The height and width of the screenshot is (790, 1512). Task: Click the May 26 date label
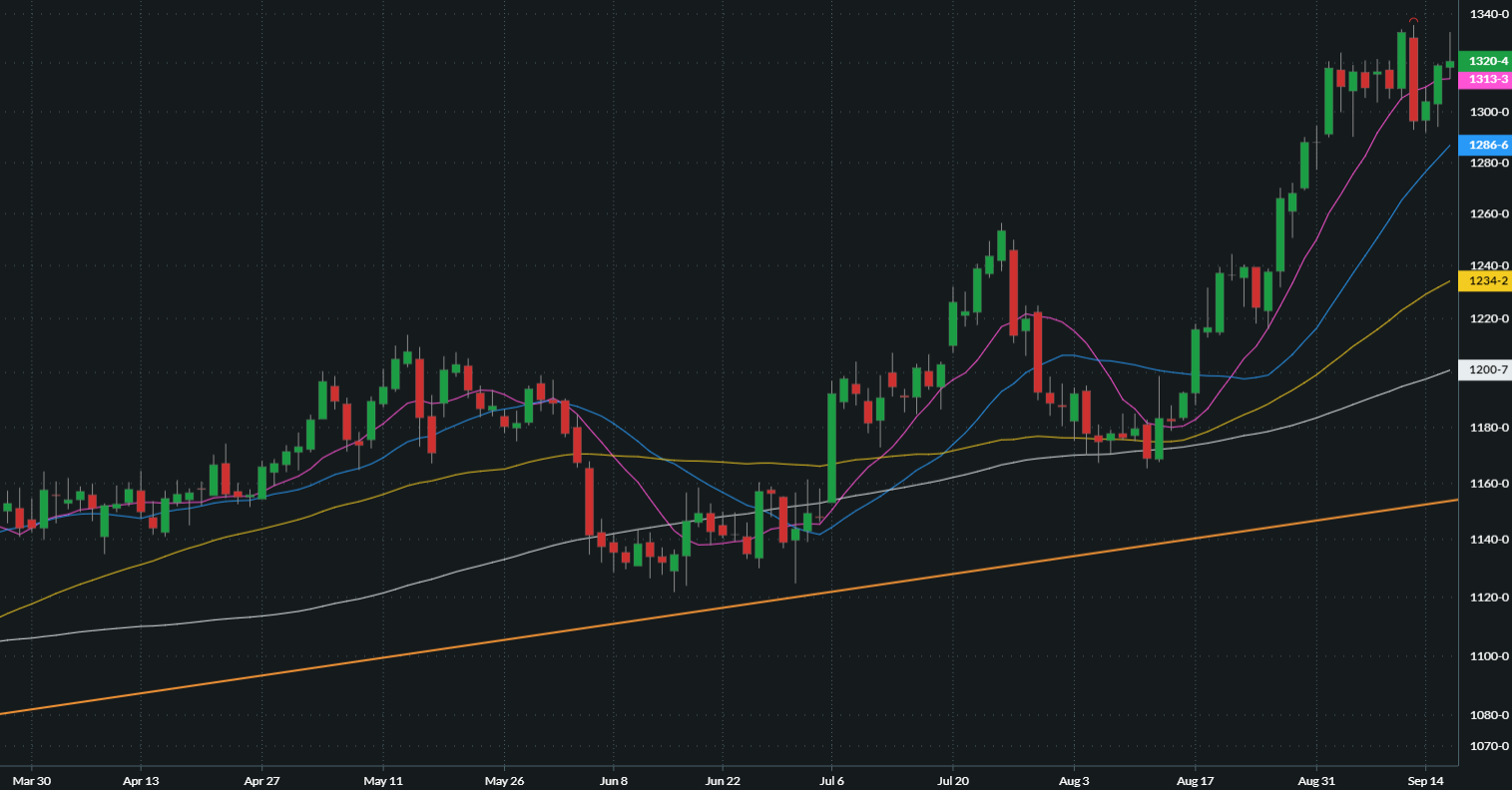click(504, 780)
